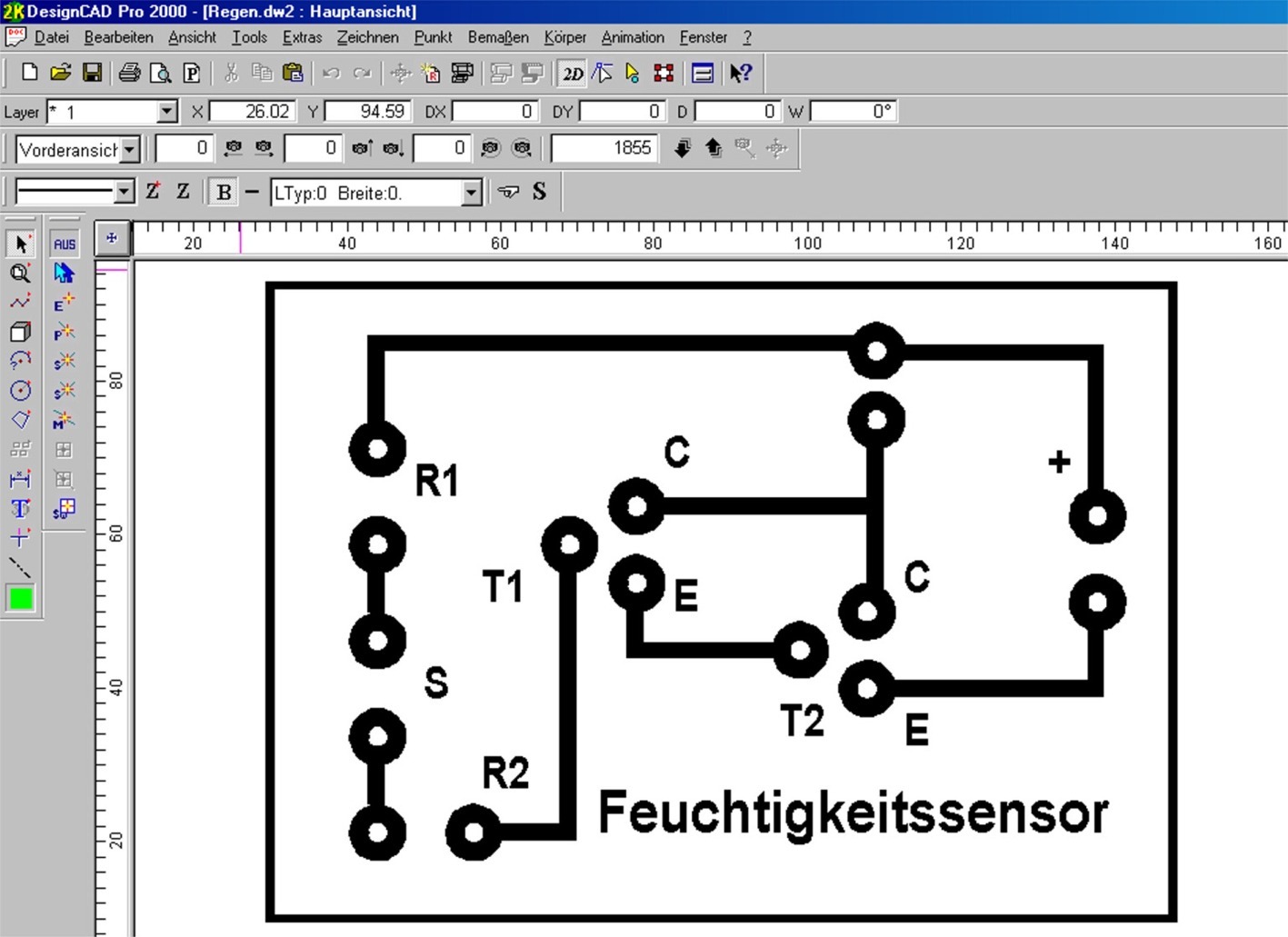Click the plain Z icon
Screen dimensions: 1288x937
(x=183, y=191)
